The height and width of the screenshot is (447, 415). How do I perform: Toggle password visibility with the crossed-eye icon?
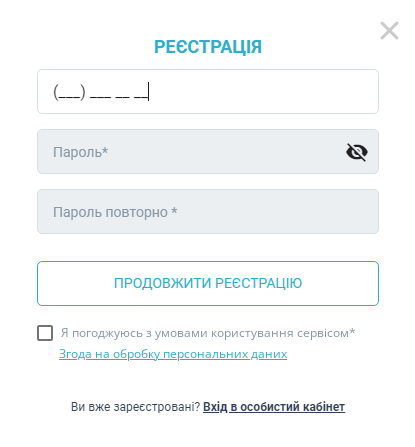click(x=357, y=152)
